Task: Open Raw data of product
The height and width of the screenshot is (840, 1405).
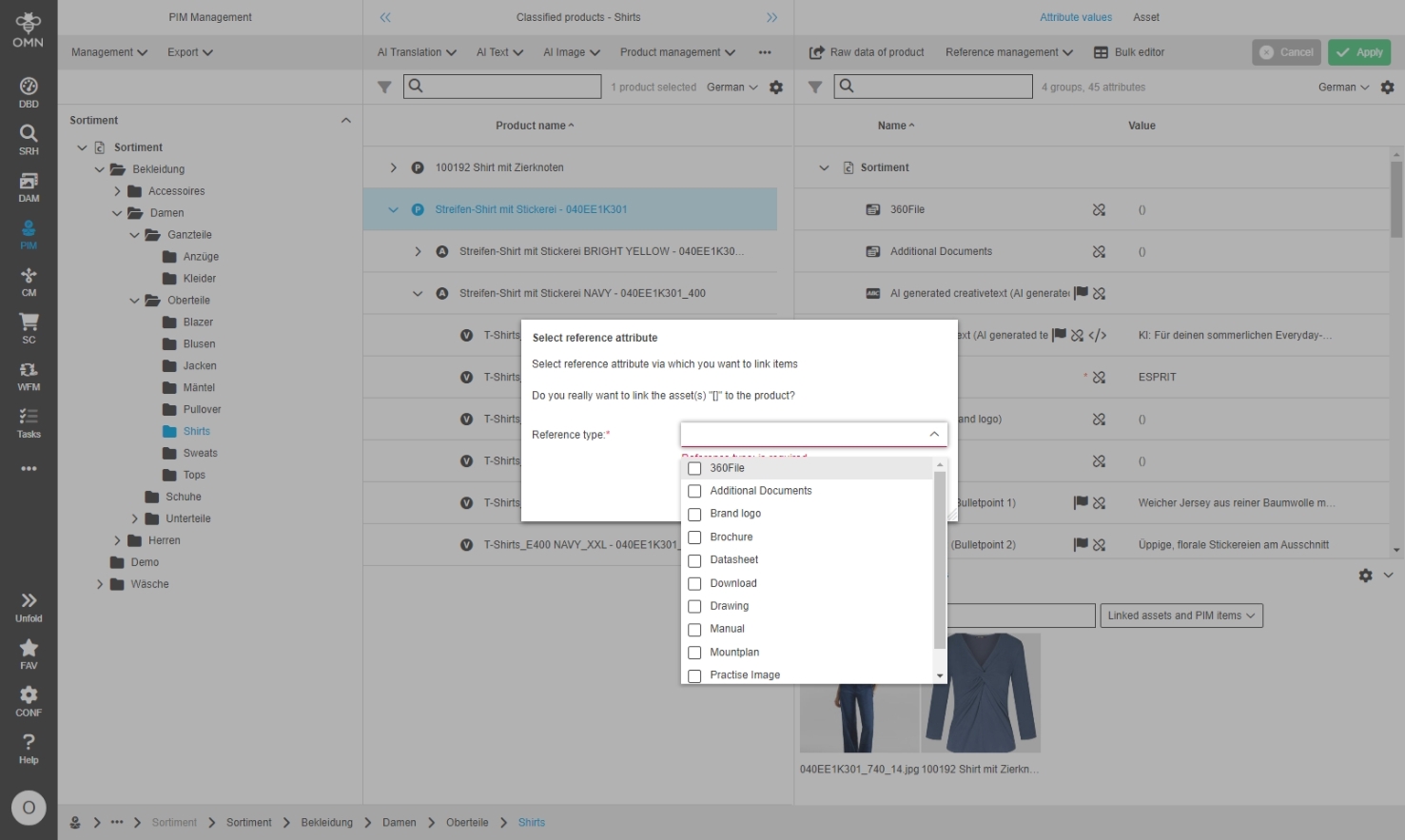Action: pyautogui.click(x=867, y=52)
